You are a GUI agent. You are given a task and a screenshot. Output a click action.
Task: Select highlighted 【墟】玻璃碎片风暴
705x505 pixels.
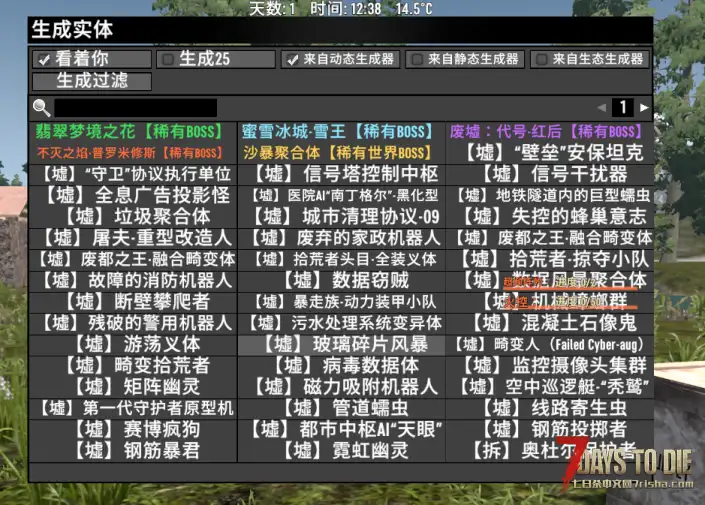pos(344,344)
